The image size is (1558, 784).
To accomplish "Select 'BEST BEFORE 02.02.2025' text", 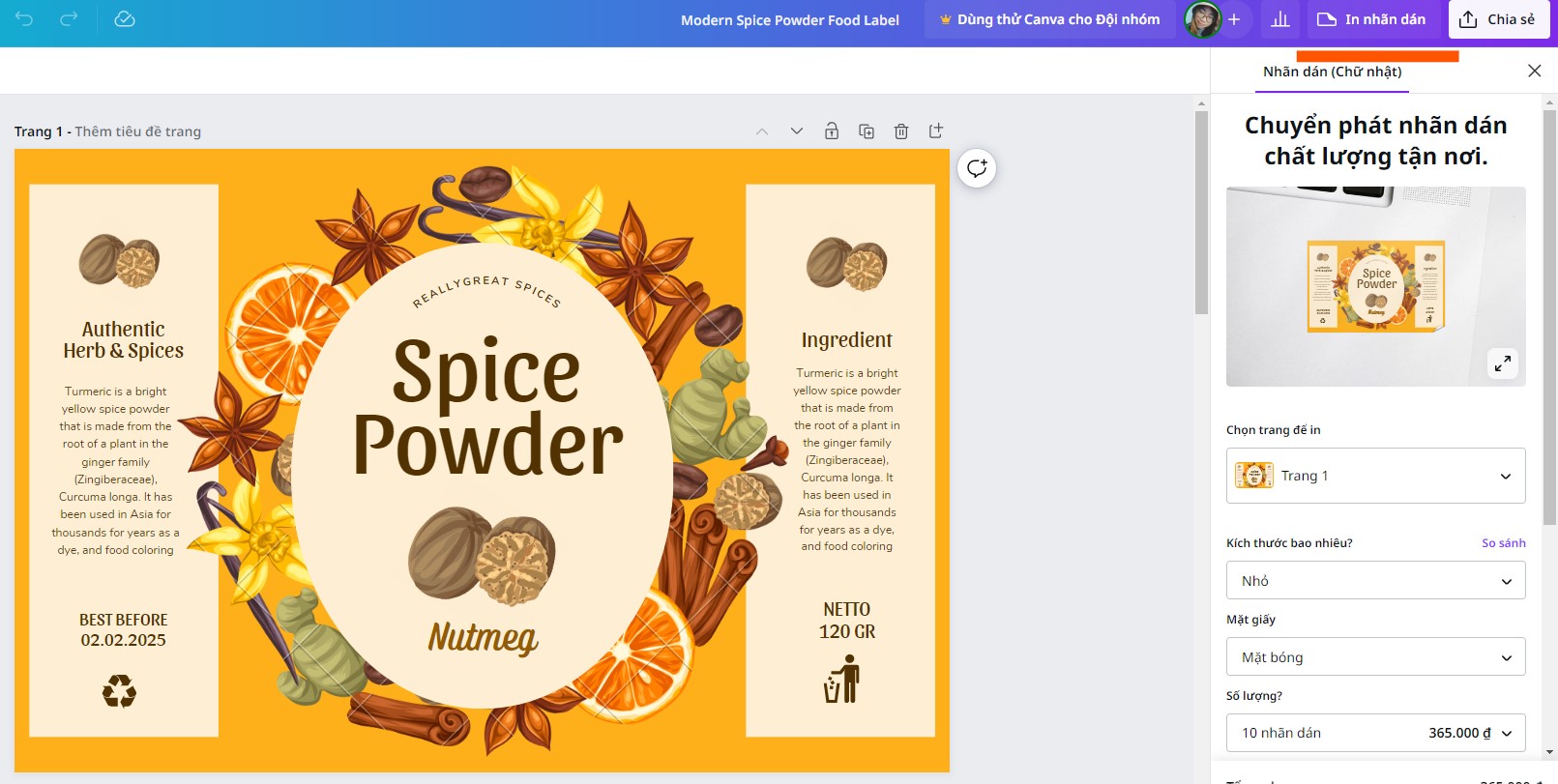I will tap(124, 630).
